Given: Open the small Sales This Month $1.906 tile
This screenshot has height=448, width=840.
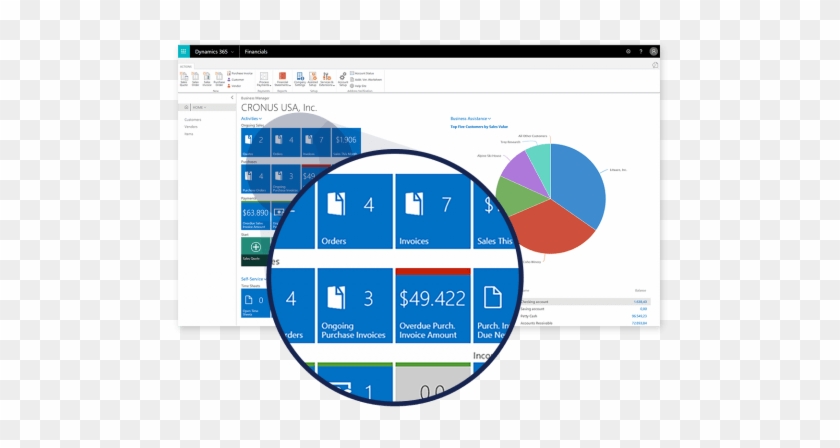Looking at the screenshot, I should (x=346, y=143).
